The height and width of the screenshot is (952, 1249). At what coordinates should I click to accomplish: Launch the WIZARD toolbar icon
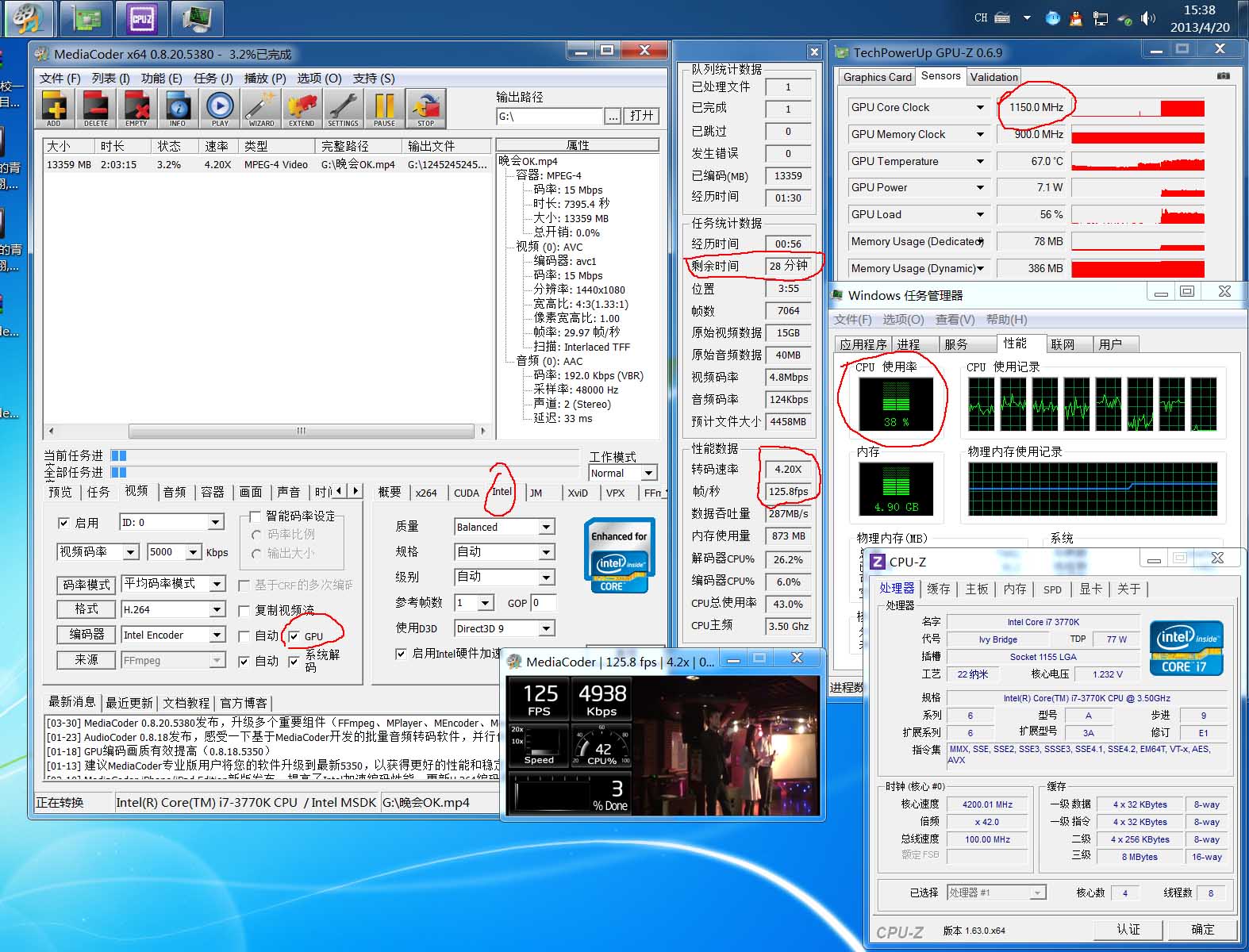coord(261,109)
